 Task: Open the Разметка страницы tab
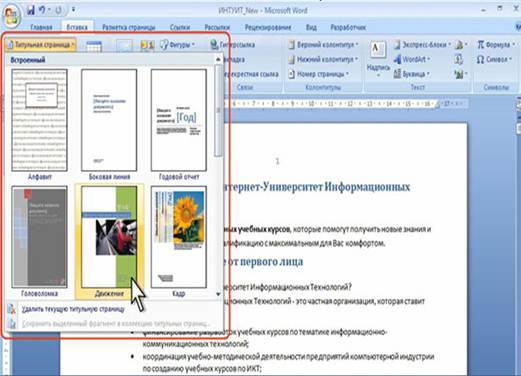point(129,27)
